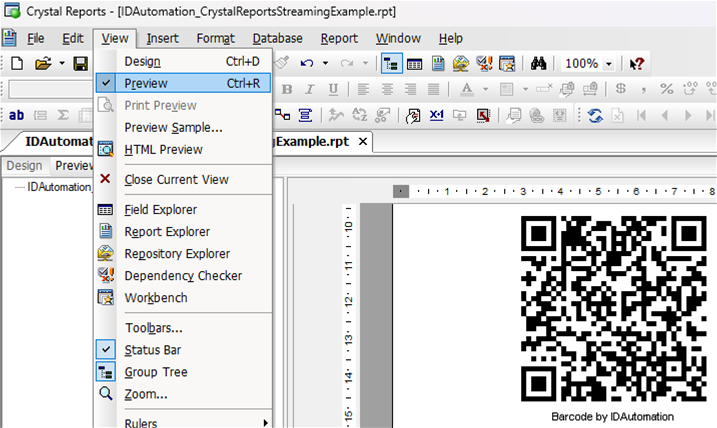
Task: Toggle Bold formatting
Action: 287,89
